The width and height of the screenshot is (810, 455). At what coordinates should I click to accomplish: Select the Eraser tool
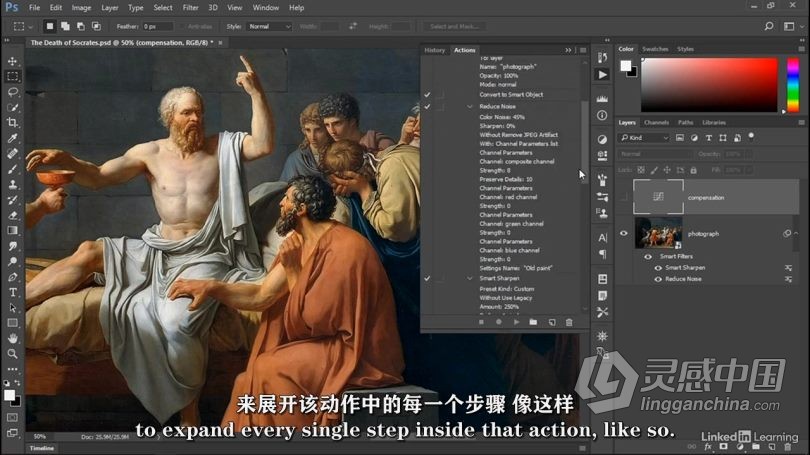click(x=12, y=215)
